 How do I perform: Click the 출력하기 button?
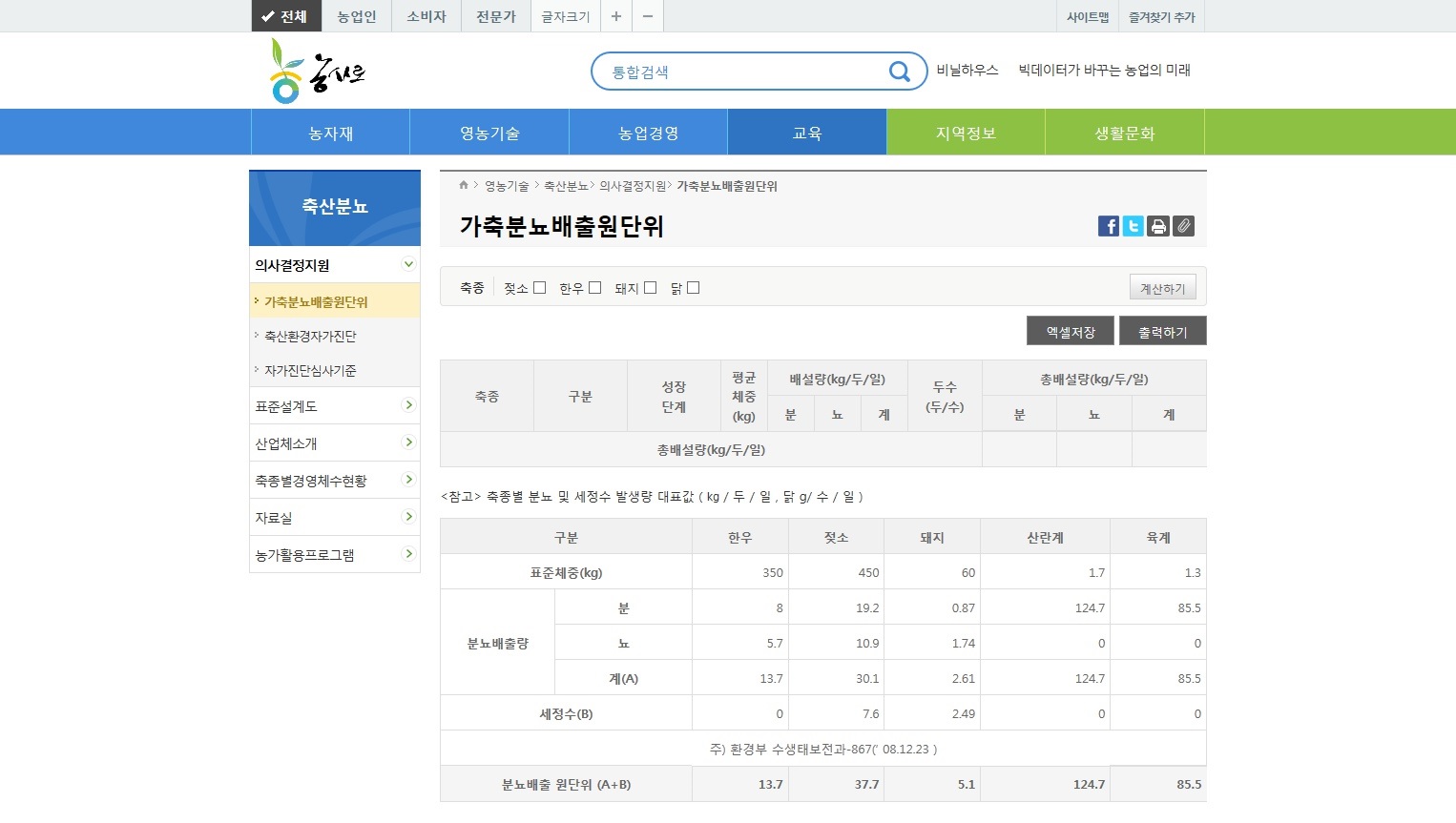[x=1163, y=331]
